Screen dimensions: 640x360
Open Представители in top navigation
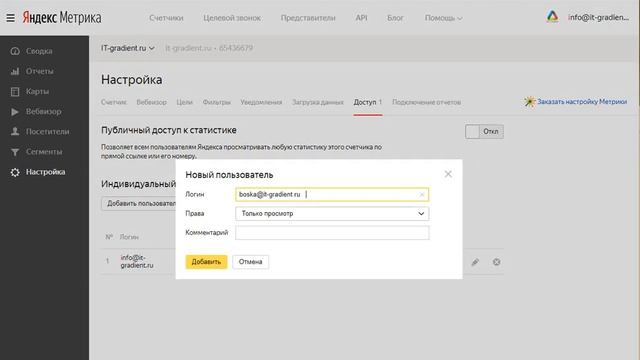click(x=308, y=18)
